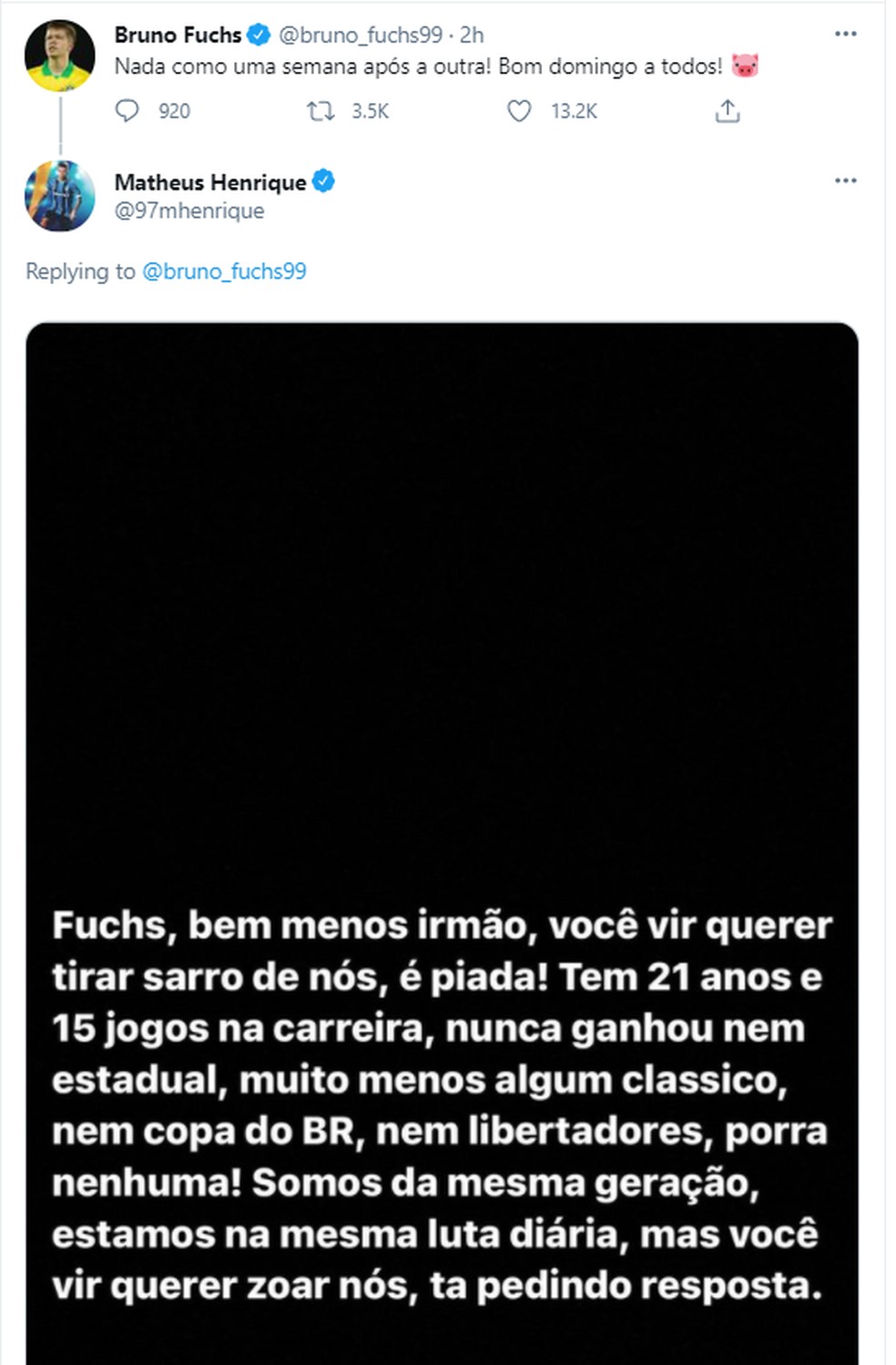The width and height of the screenshot is (896, 1365).
Task: Click the 3.5K retweets count
Action: point(370,111)
